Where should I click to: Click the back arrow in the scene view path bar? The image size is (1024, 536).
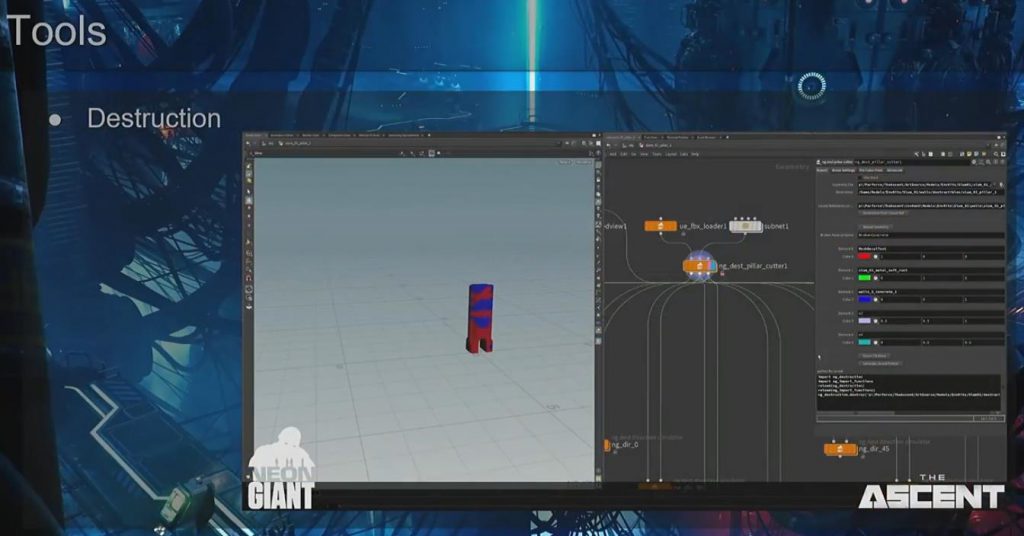point(248,144)
